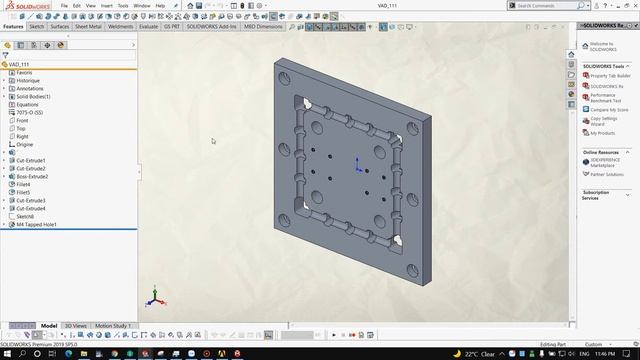Expand Cut-Extrude1 feature
This screenshot has height=360, width=640.
[x=4, y=160]
